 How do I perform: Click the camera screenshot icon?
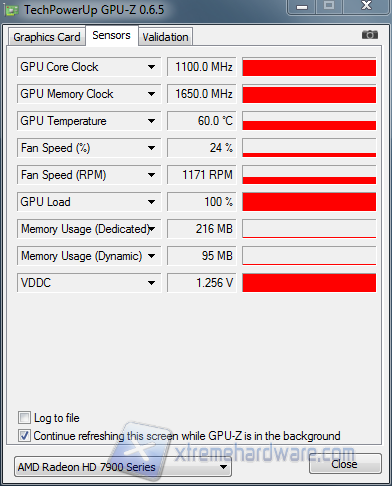[x=370, y=34]
